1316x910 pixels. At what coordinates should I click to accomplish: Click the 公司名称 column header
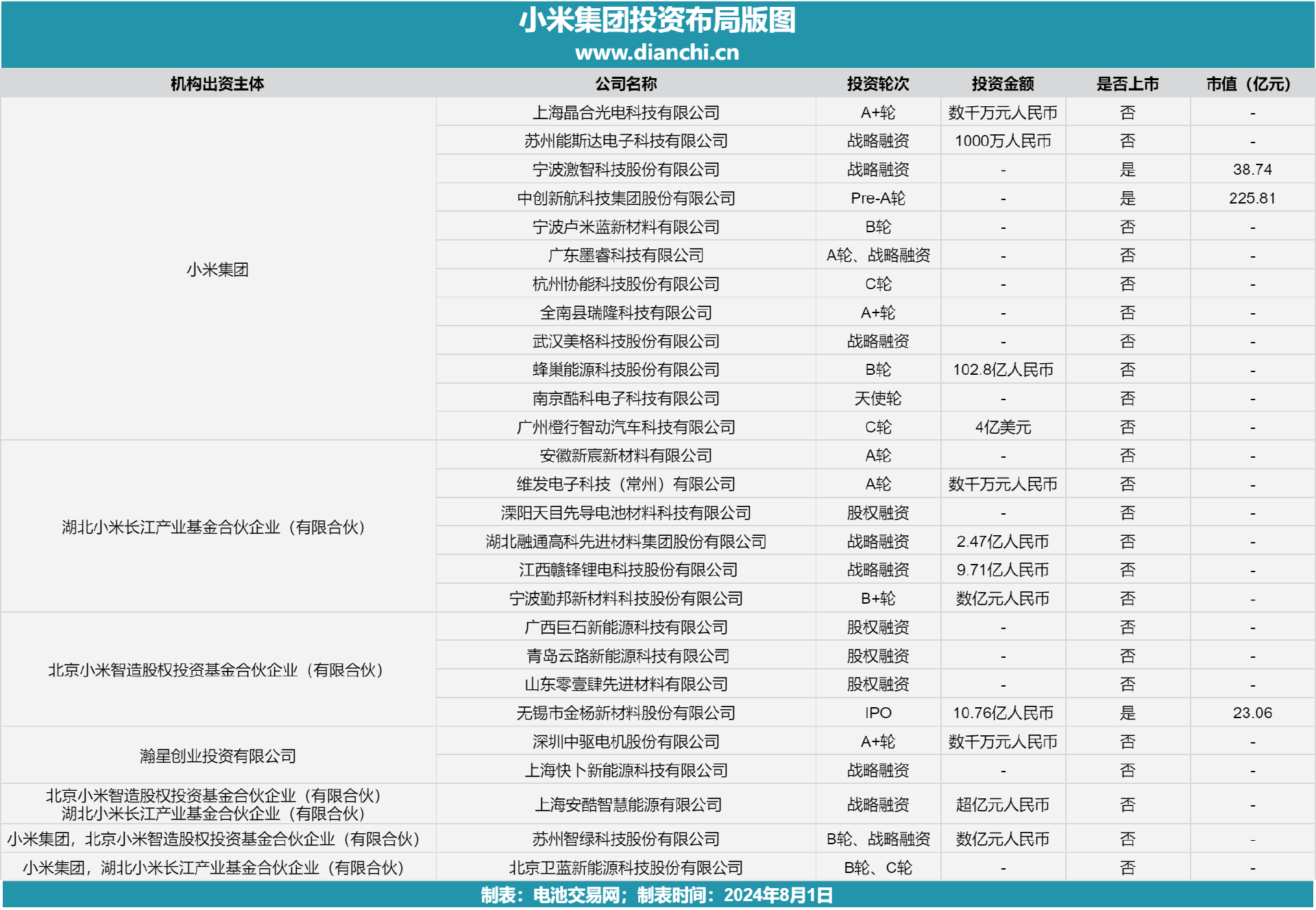pyautogui.click(x=626, y=84)
